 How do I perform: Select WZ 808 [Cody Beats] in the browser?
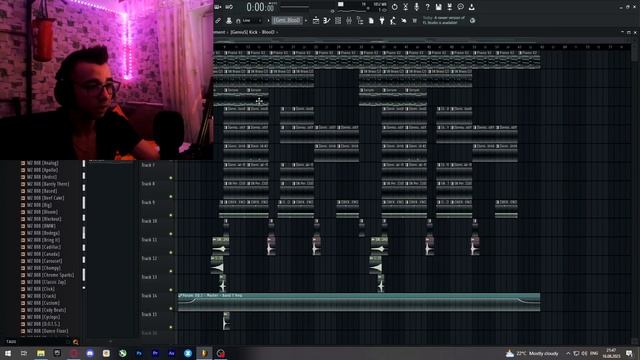(46, 310)
